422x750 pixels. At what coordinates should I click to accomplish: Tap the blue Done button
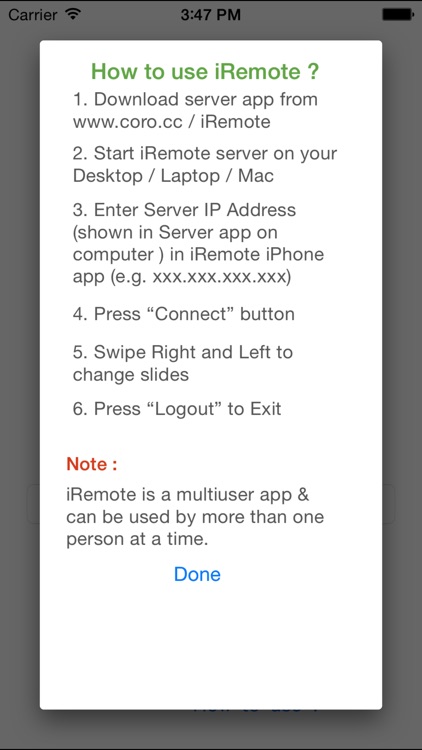pyautogui.click(x=197, y=574)
